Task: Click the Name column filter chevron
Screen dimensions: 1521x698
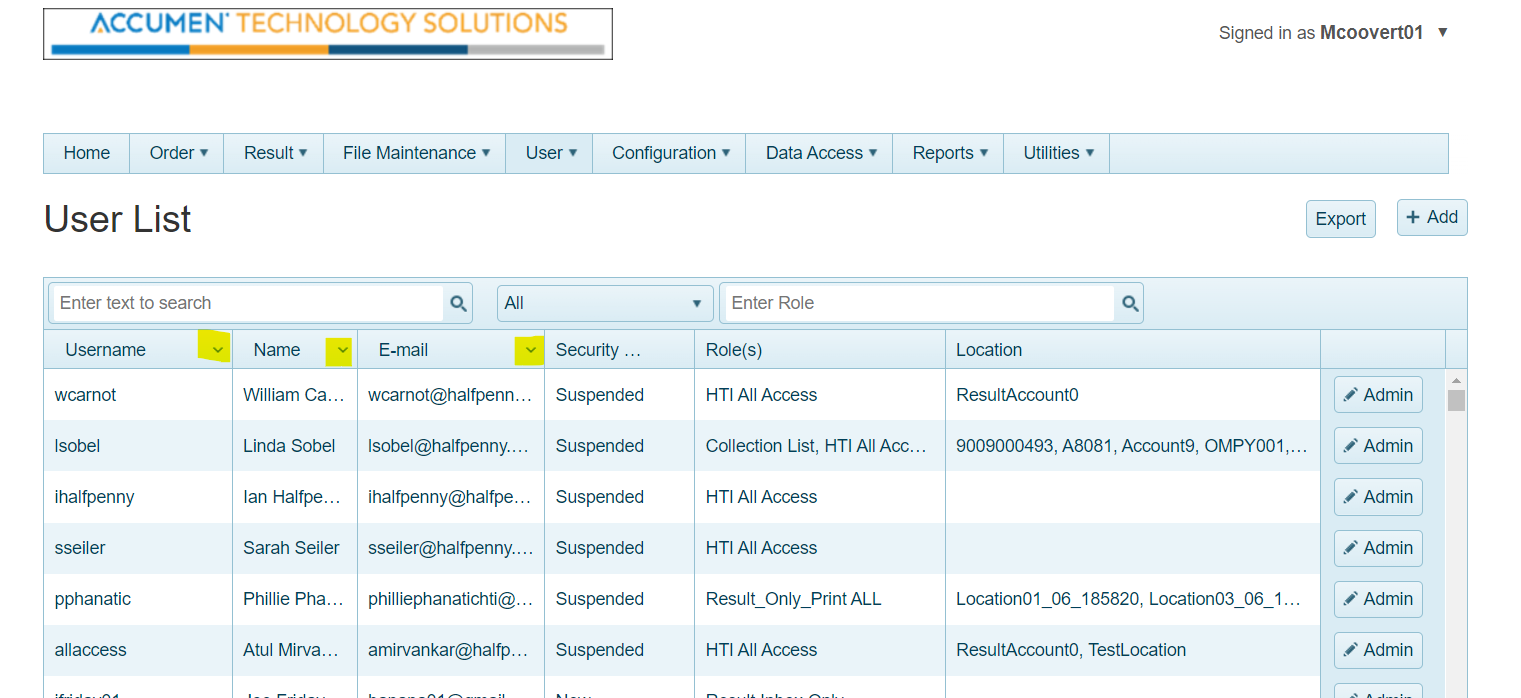Action: click(343, 350)
